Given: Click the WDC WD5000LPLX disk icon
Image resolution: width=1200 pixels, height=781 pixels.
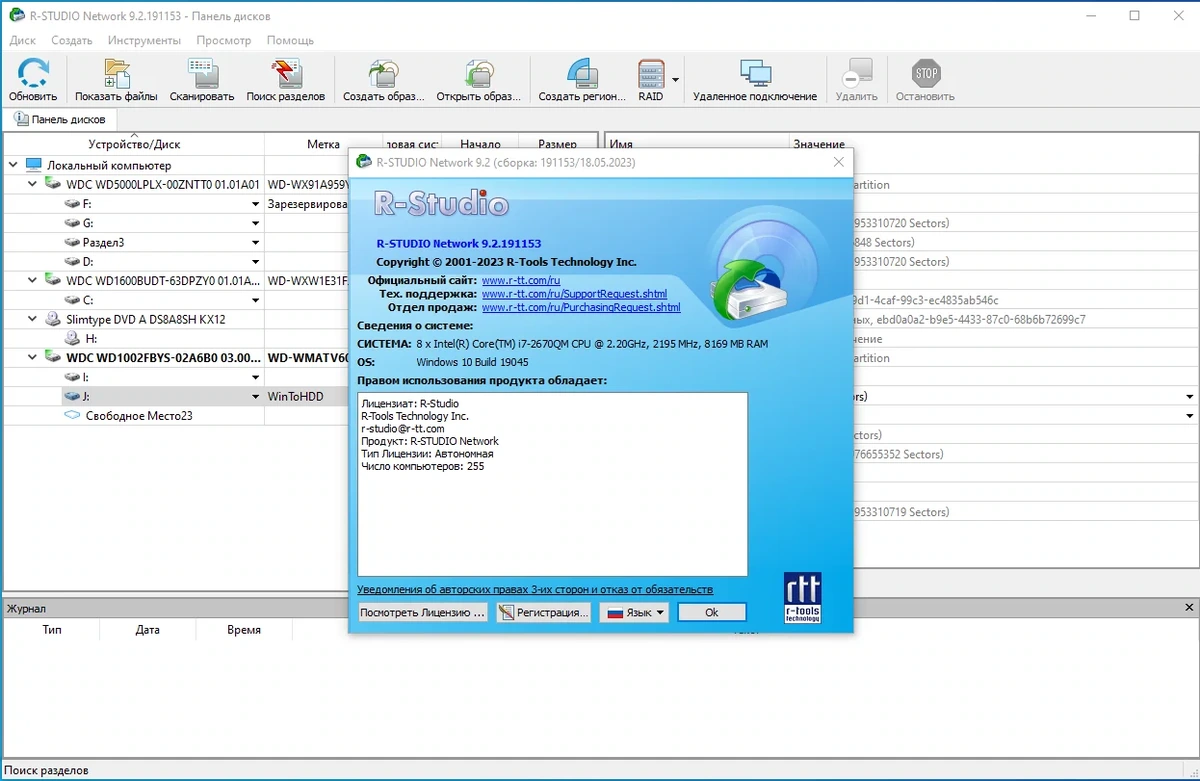Looking at the screenshot, I should tap(53, 185).
